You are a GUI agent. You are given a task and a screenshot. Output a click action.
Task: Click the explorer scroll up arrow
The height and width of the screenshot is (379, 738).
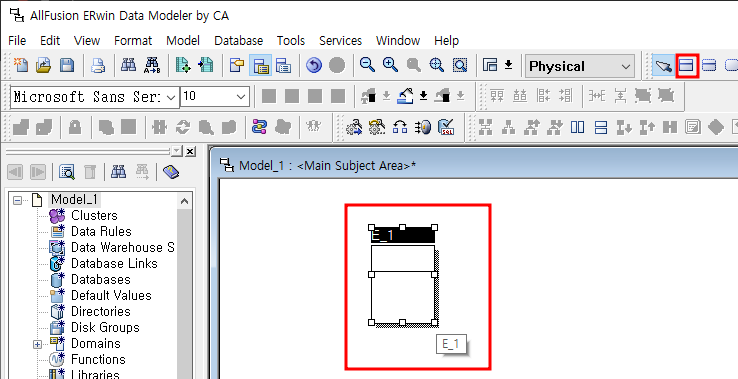pos(184,202)
